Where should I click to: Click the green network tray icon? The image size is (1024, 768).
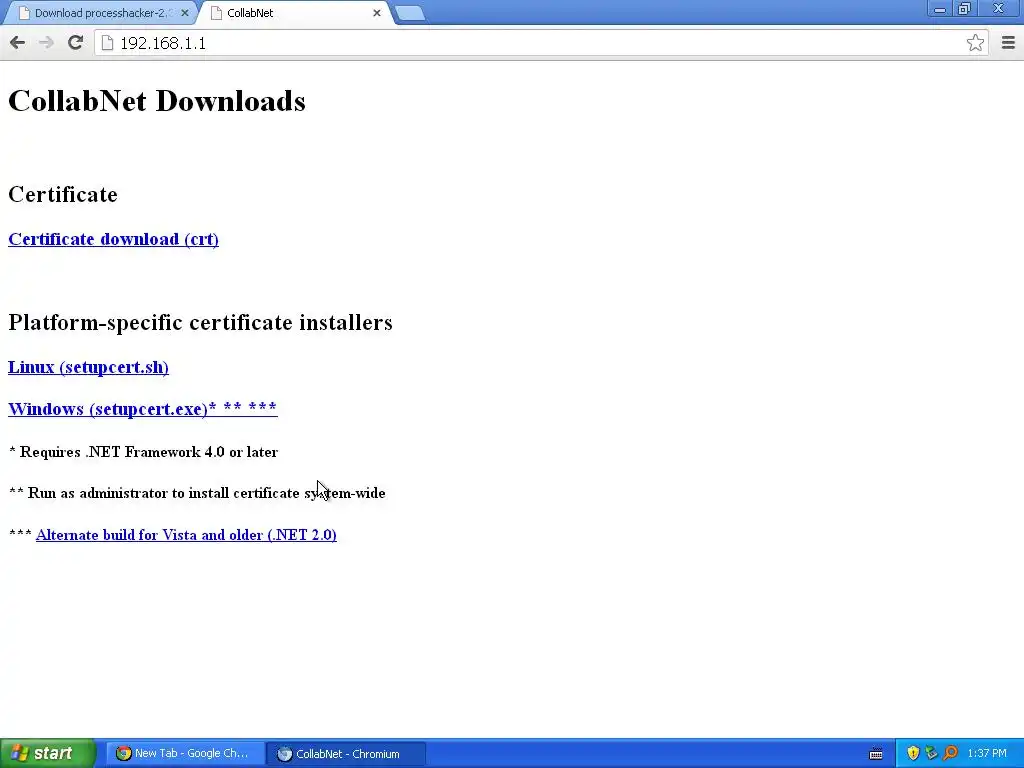tap(931, 754)
